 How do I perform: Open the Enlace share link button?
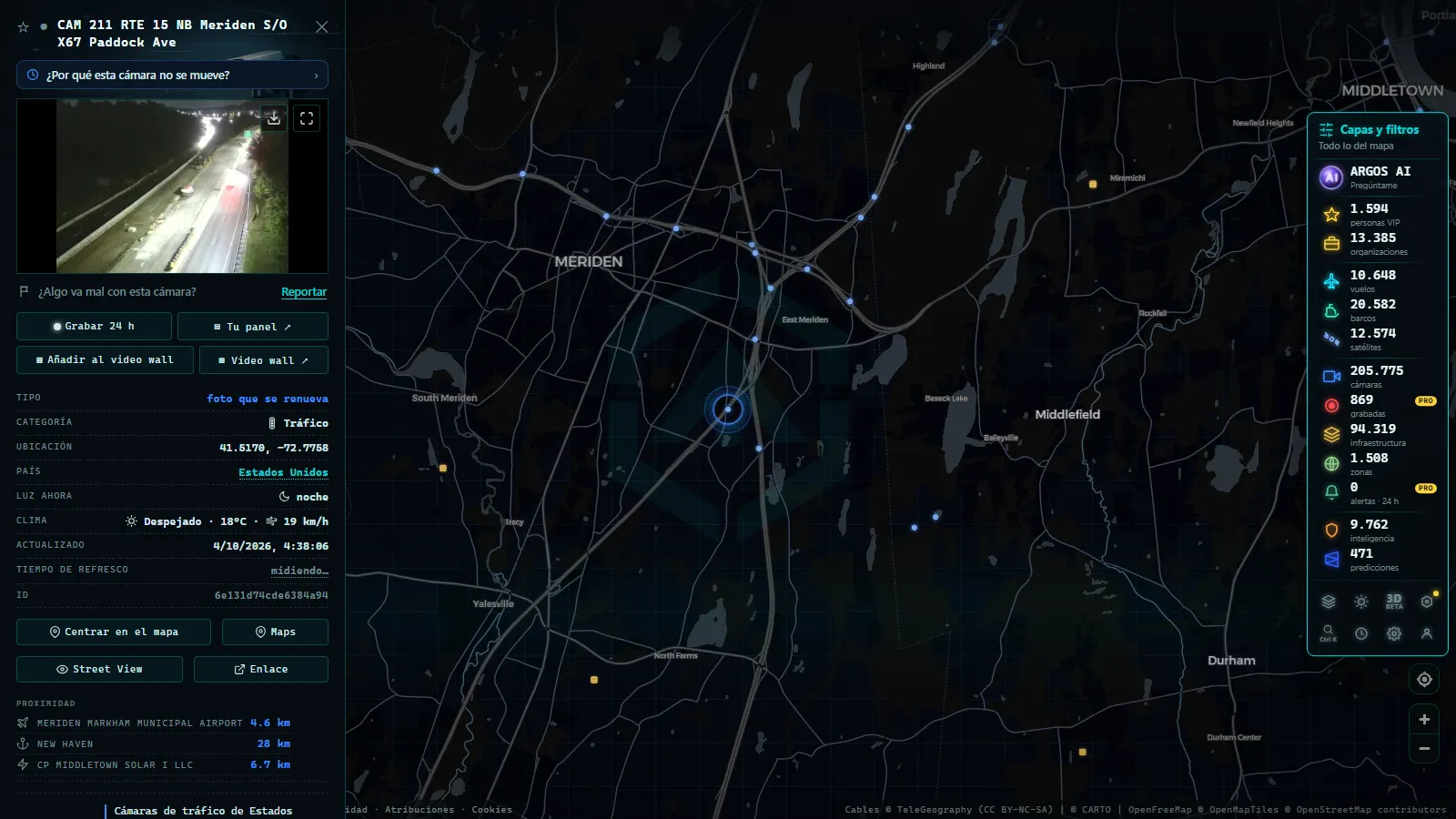261,669
